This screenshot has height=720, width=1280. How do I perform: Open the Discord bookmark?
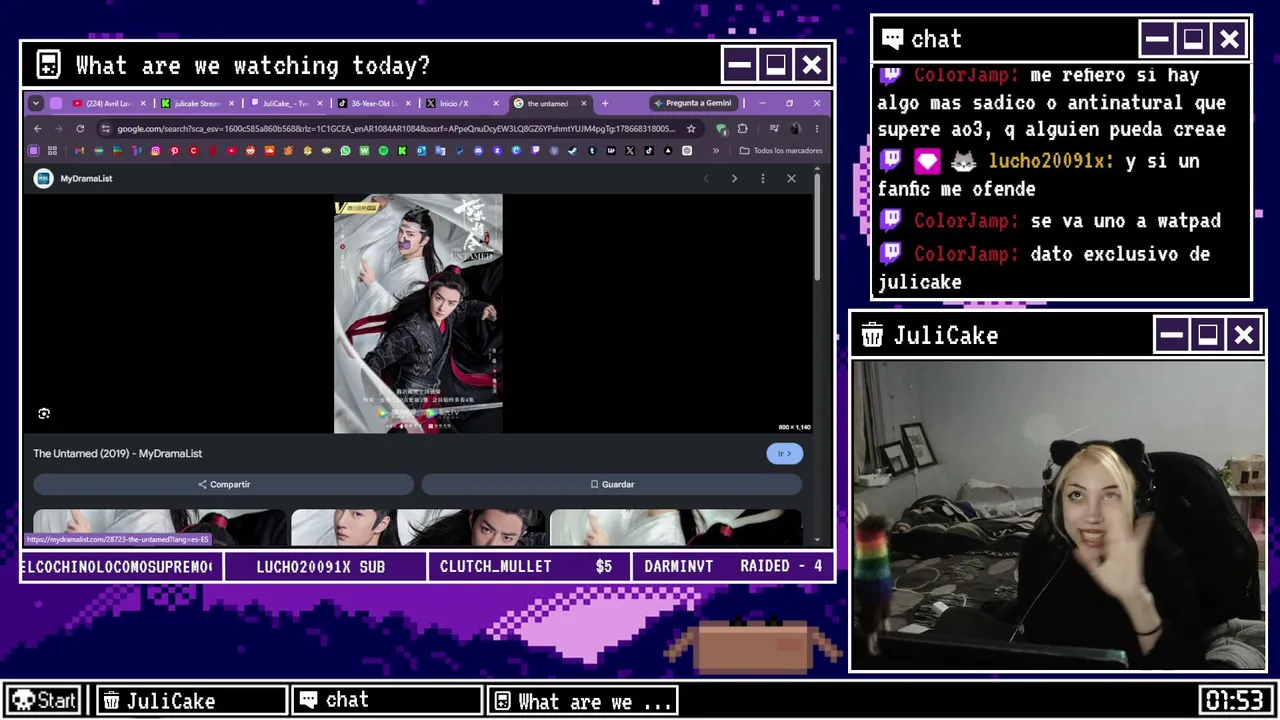point(478,151)
